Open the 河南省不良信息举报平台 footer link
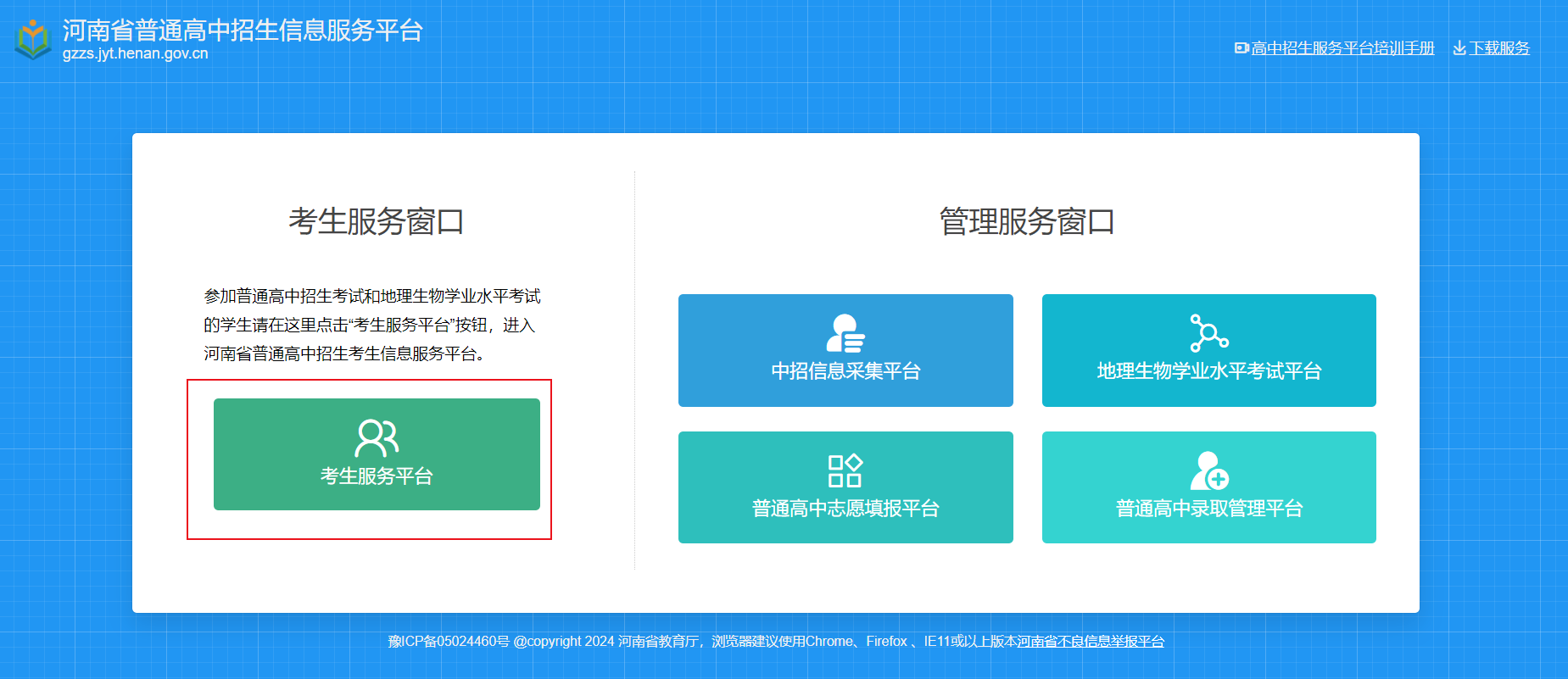The width and height of the screenshot is (1568, 679). pos(1091,642)
